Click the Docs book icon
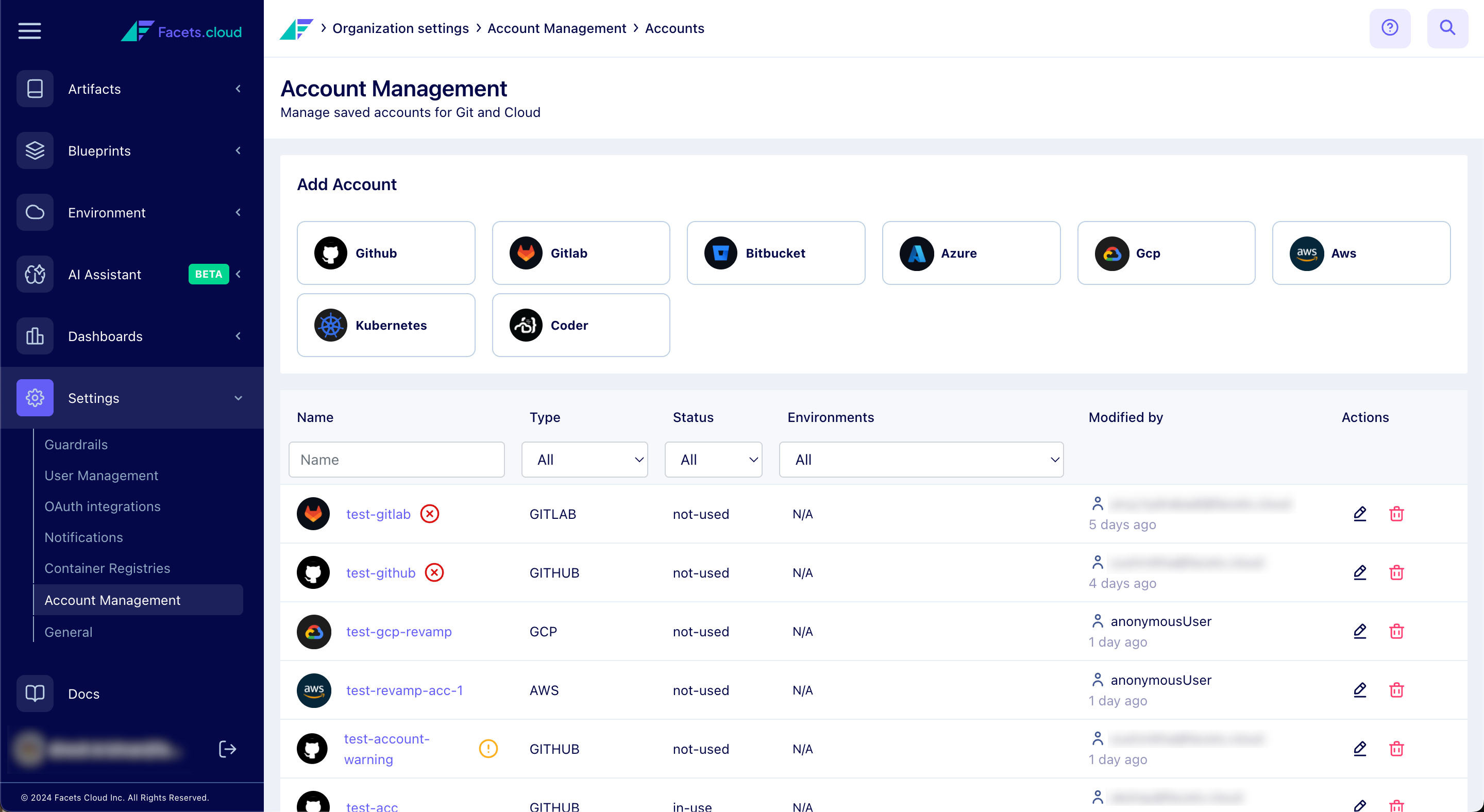Image resolution: width=1484 pixels, height=812 pixels. 35,693
